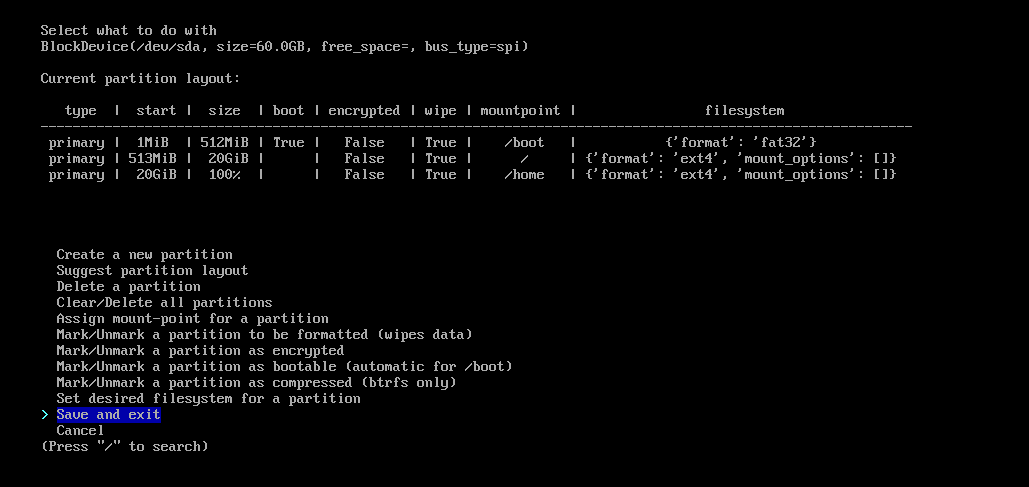Choose Suggest partition layout option
This screenshot has width=1029, height=487.
152,270
